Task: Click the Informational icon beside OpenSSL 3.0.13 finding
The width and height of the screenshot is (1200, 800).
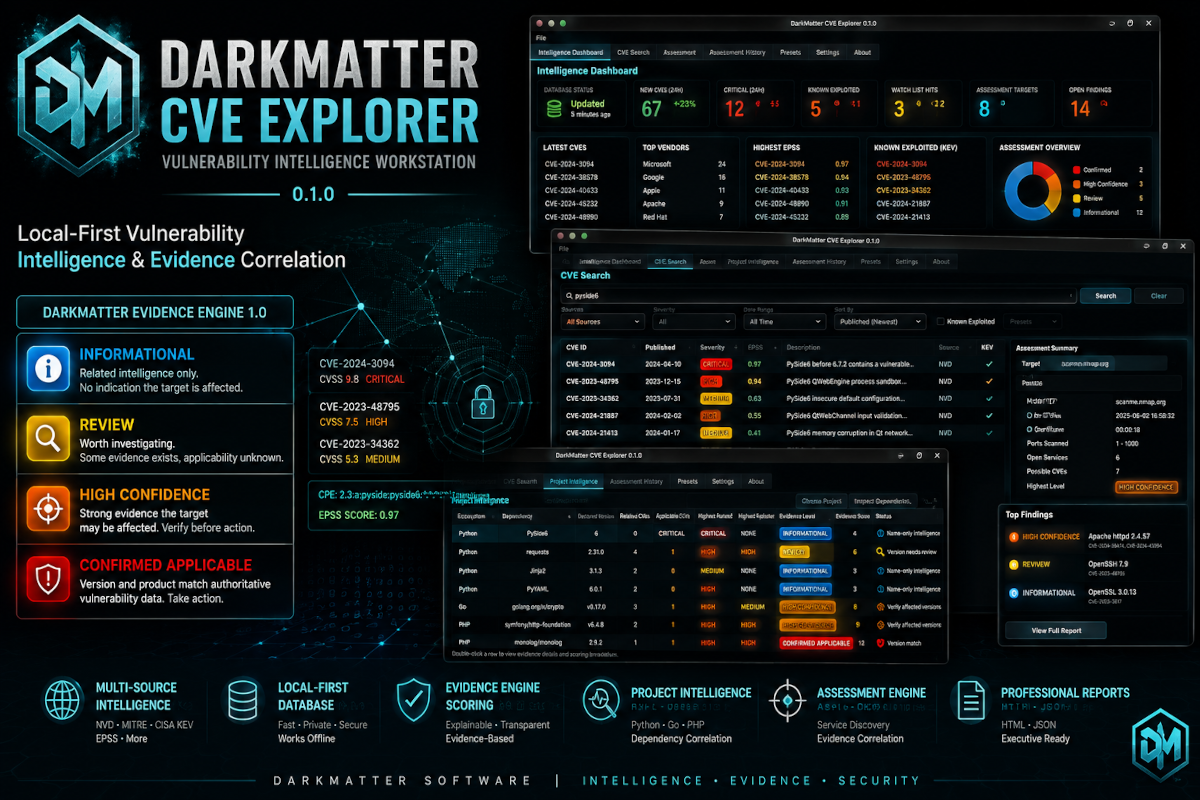Action: click(1013, 592)
